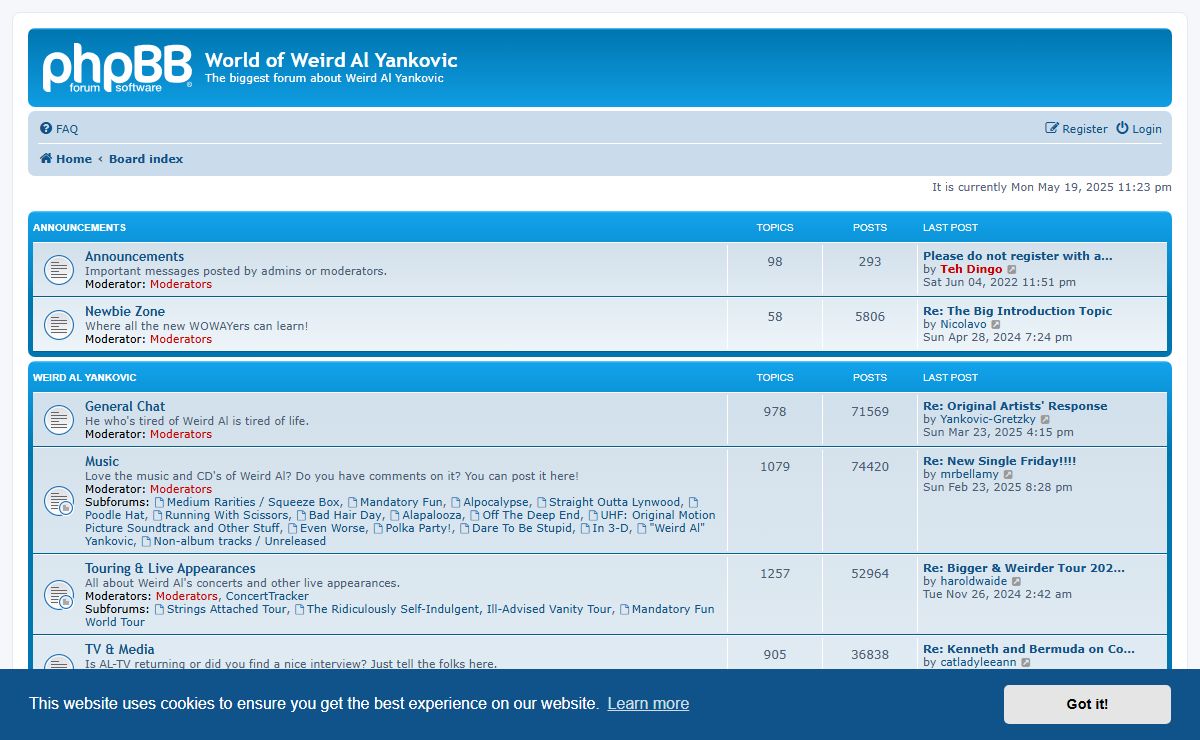1200x740 pixels.
Task: View latest post icon next to Yankovic-Gretzky
Action: pyautogui.click(x=1046, y=420)
